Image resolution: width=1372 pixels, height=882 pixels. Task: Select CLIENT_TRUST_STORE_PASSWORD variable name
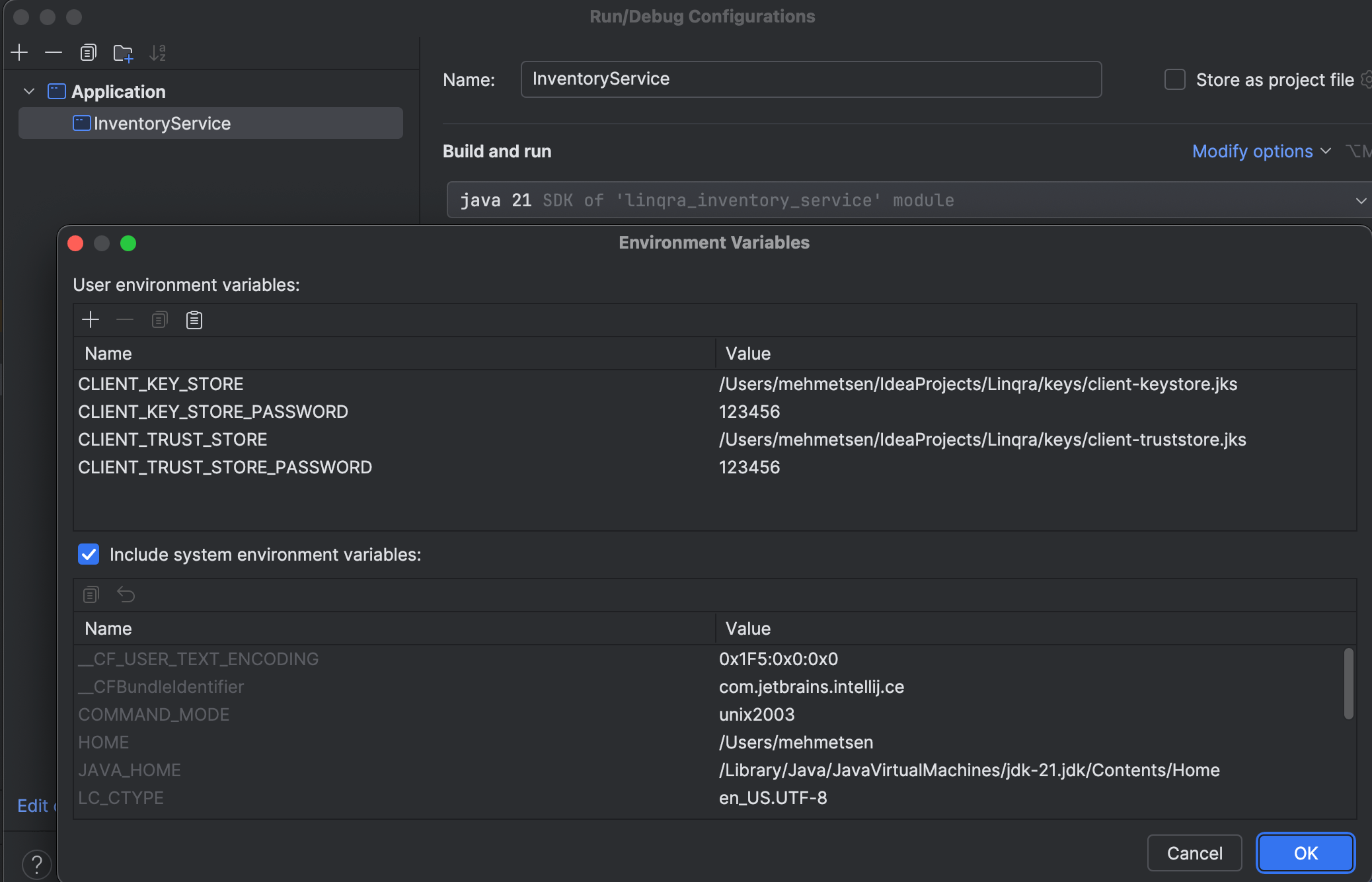point(225,467)
